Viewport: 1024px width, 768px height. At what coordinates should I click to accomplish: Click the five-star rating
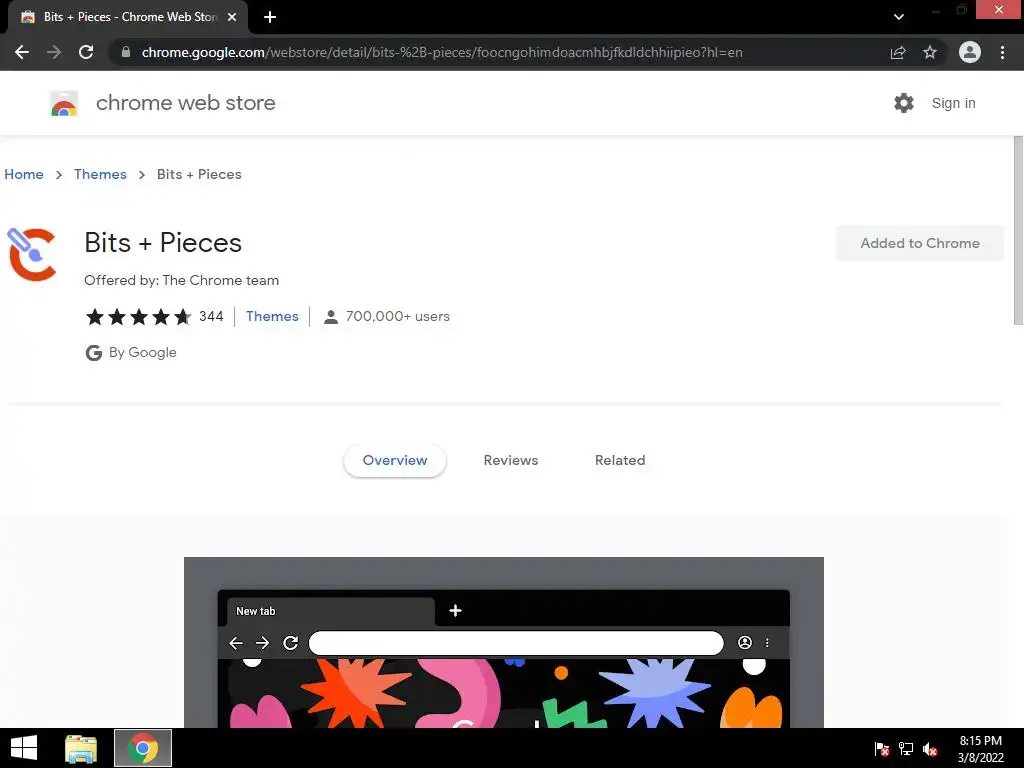pos(138,317)
